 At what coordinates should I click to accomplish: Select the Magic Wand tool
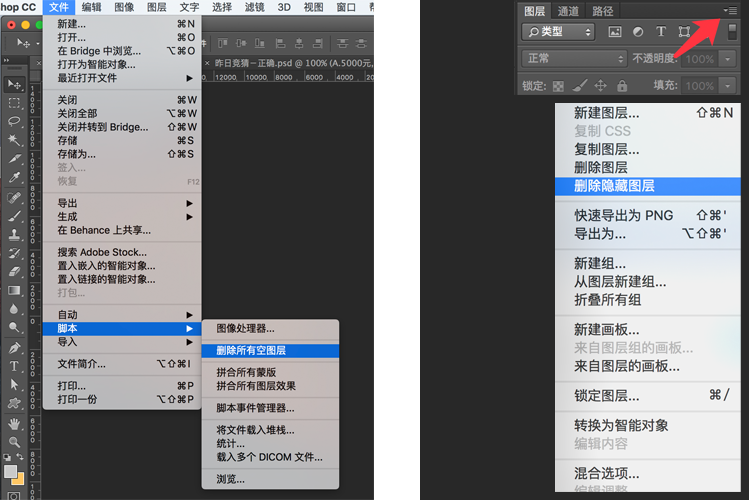14,140
